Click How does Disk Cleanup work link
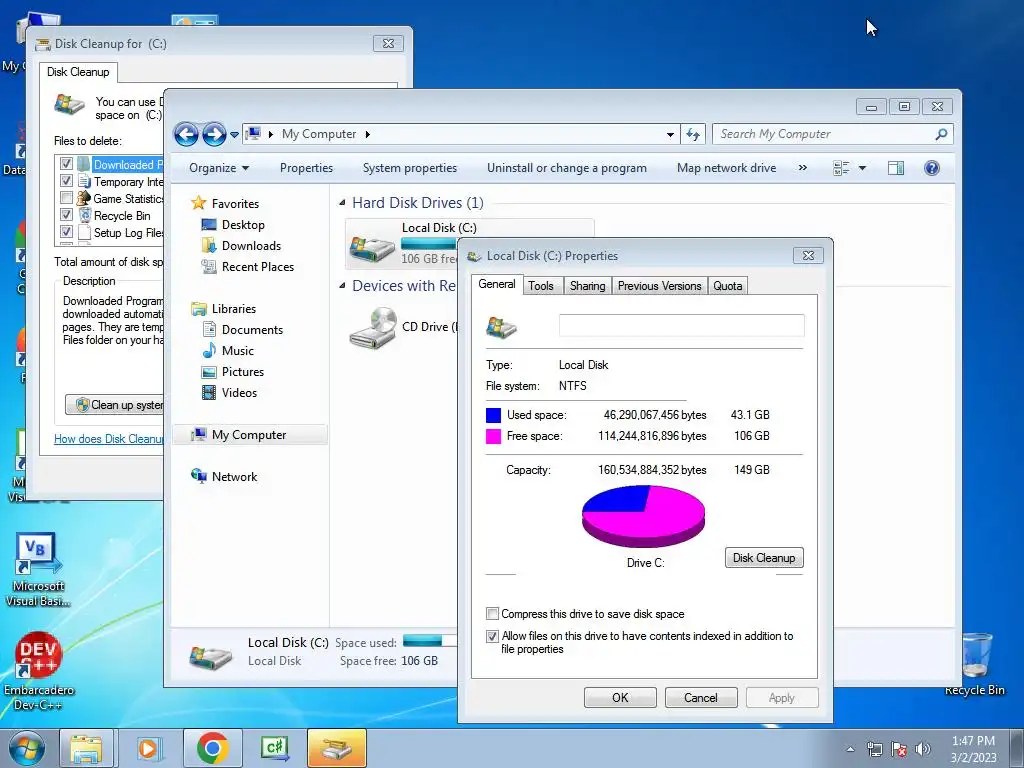The width and height of the screenshot is (1024, 768). coord(108,439)
